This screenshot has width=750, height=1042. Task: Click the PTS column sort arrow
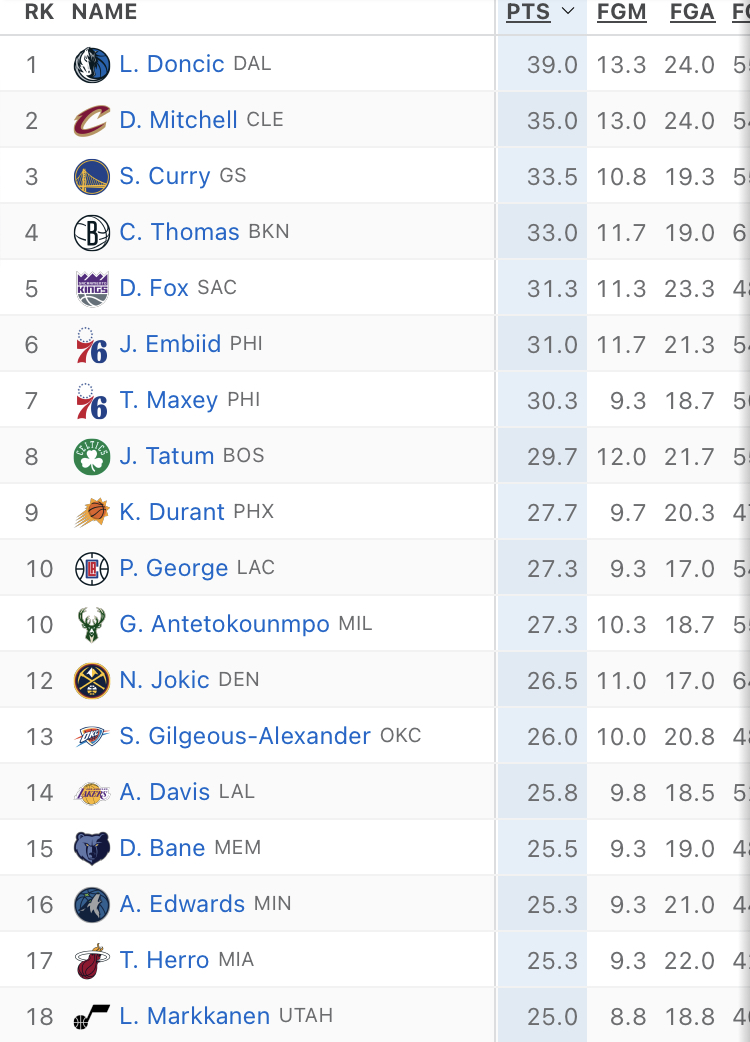[x=568, y=12]
